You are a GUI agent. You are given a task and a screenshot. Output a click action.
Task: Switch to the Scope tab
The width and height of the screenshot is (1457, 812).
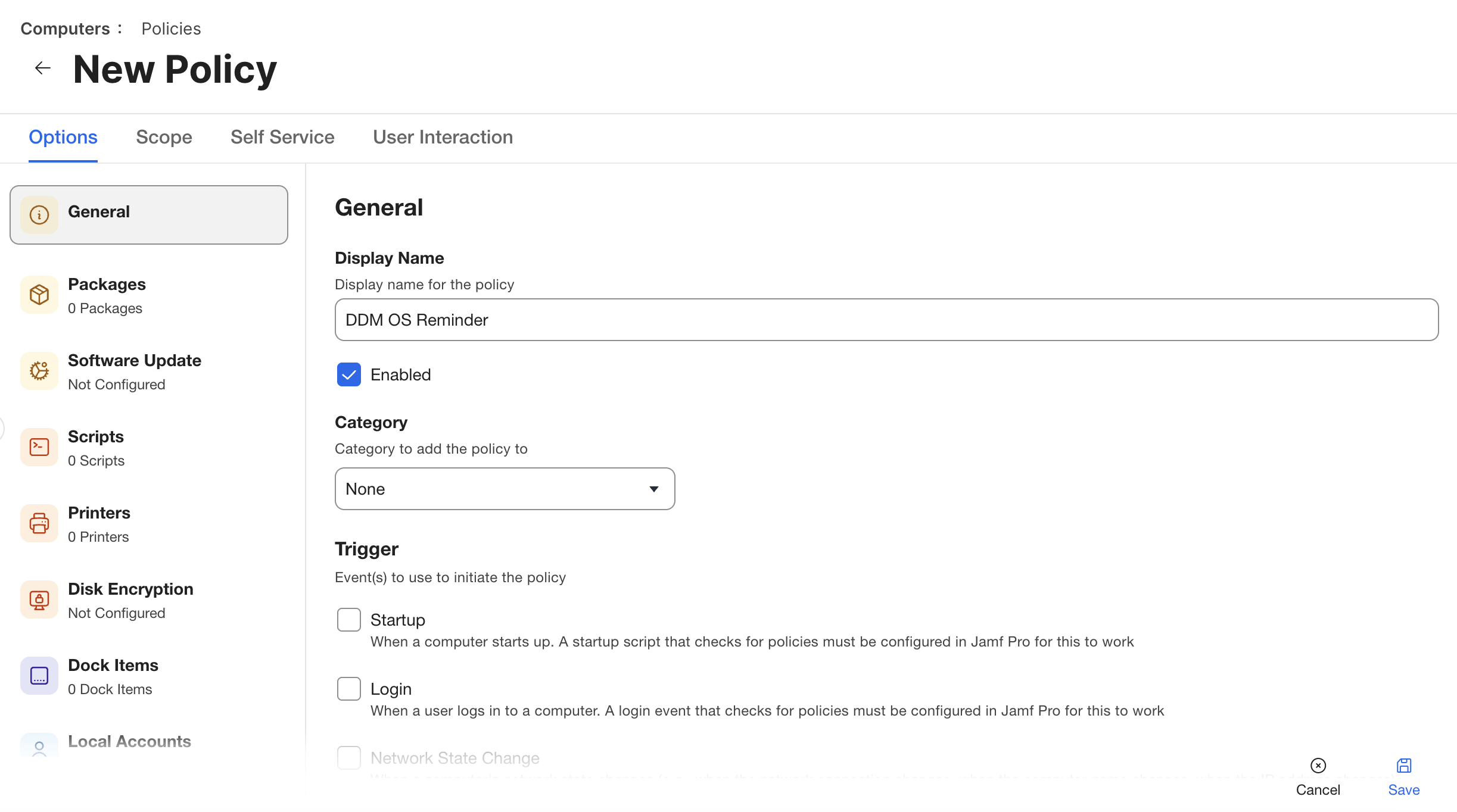[164, 138]
